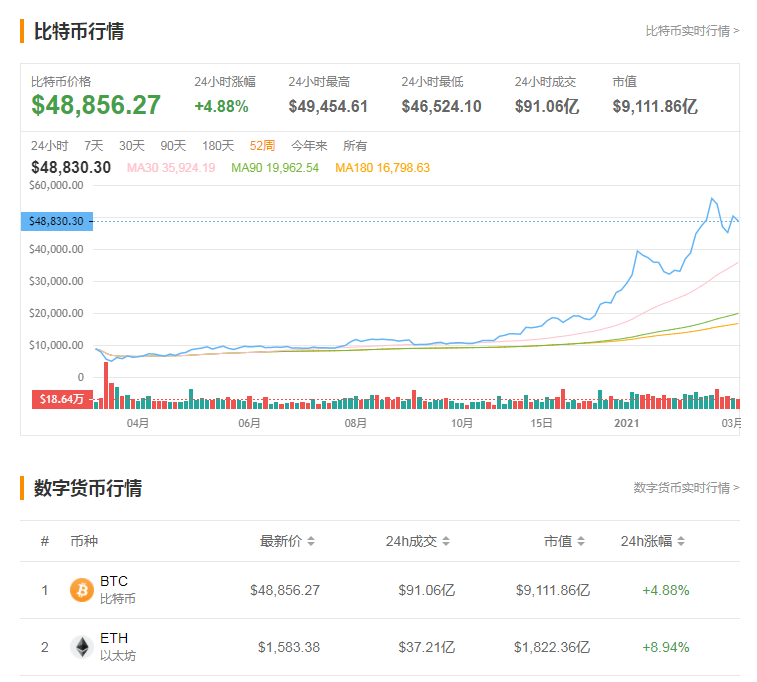This screenshot has width=757, height=682.
Task: Click the Bitcoin orange logo icon
Action: [82, 590]
